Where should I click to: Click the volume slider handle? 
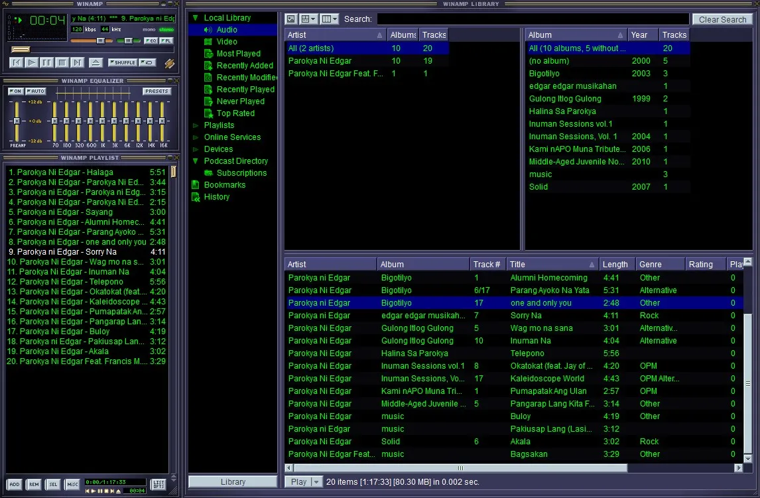[x=100, y=41]
